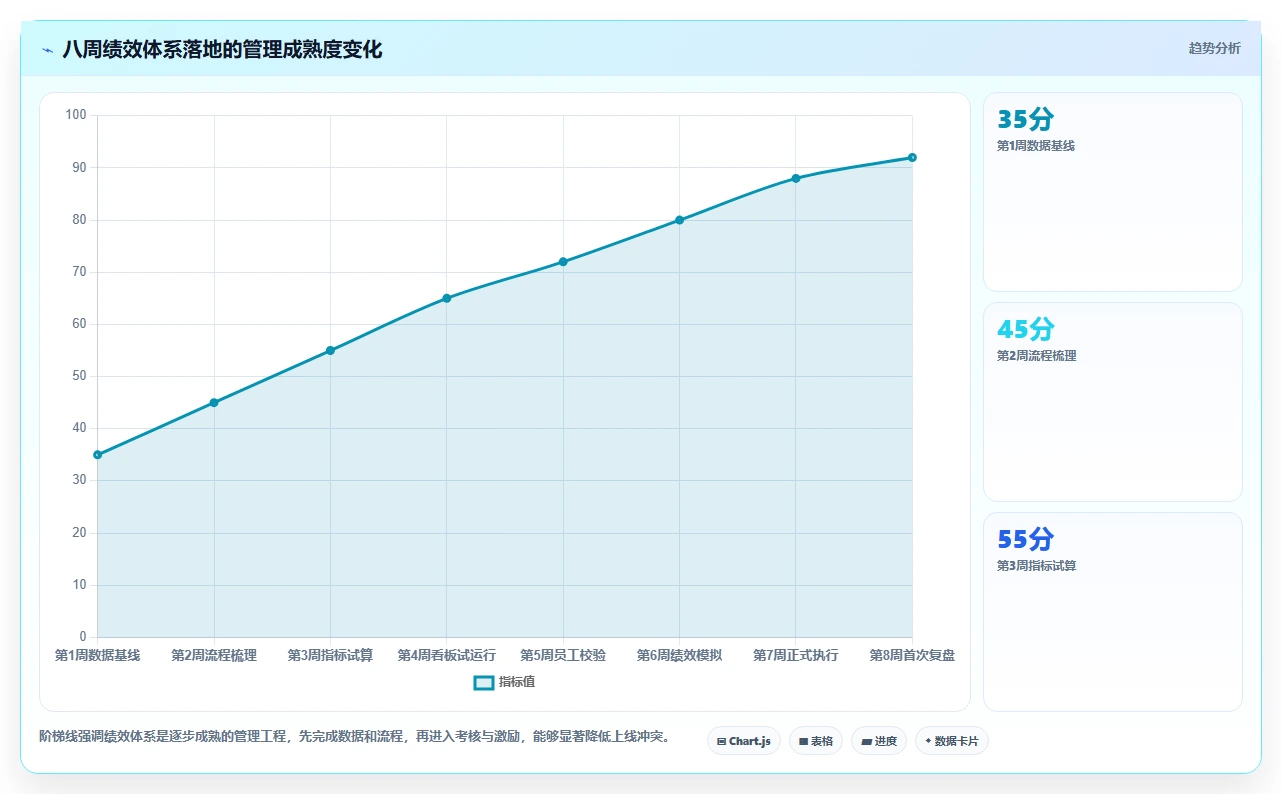Click the title 八周绩效体系落地的管理成熟度变化
Viewport: 1282px width, 794px height.
222,49
